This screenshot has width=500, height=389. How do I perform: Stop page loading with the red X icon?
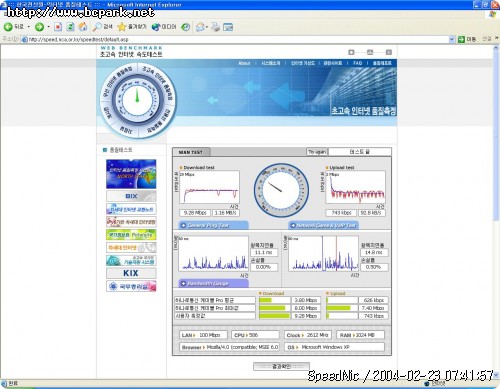coord(58,27)
